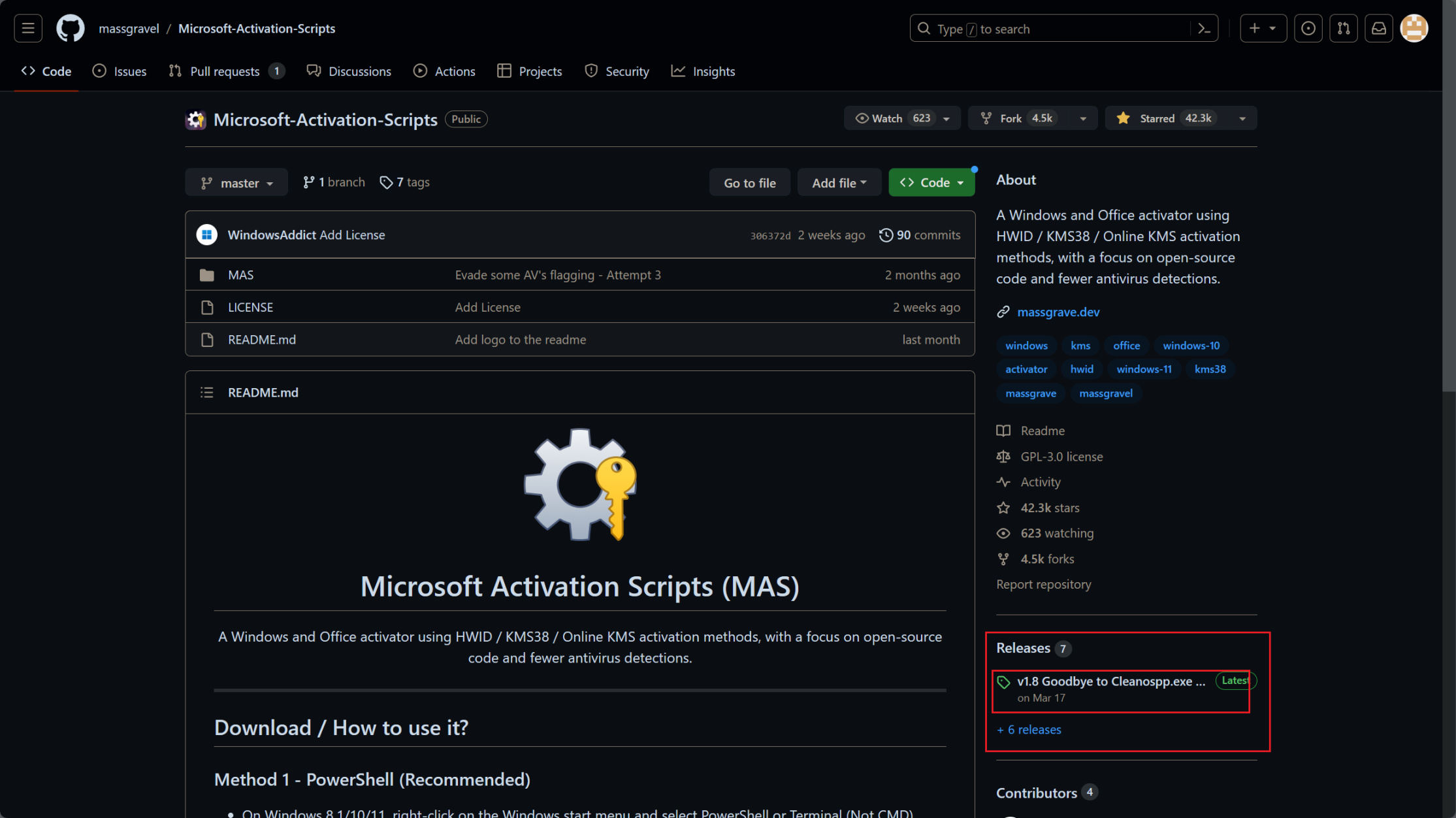
Task: Expand the Watch options dropdown arrow
Action: 946,118
